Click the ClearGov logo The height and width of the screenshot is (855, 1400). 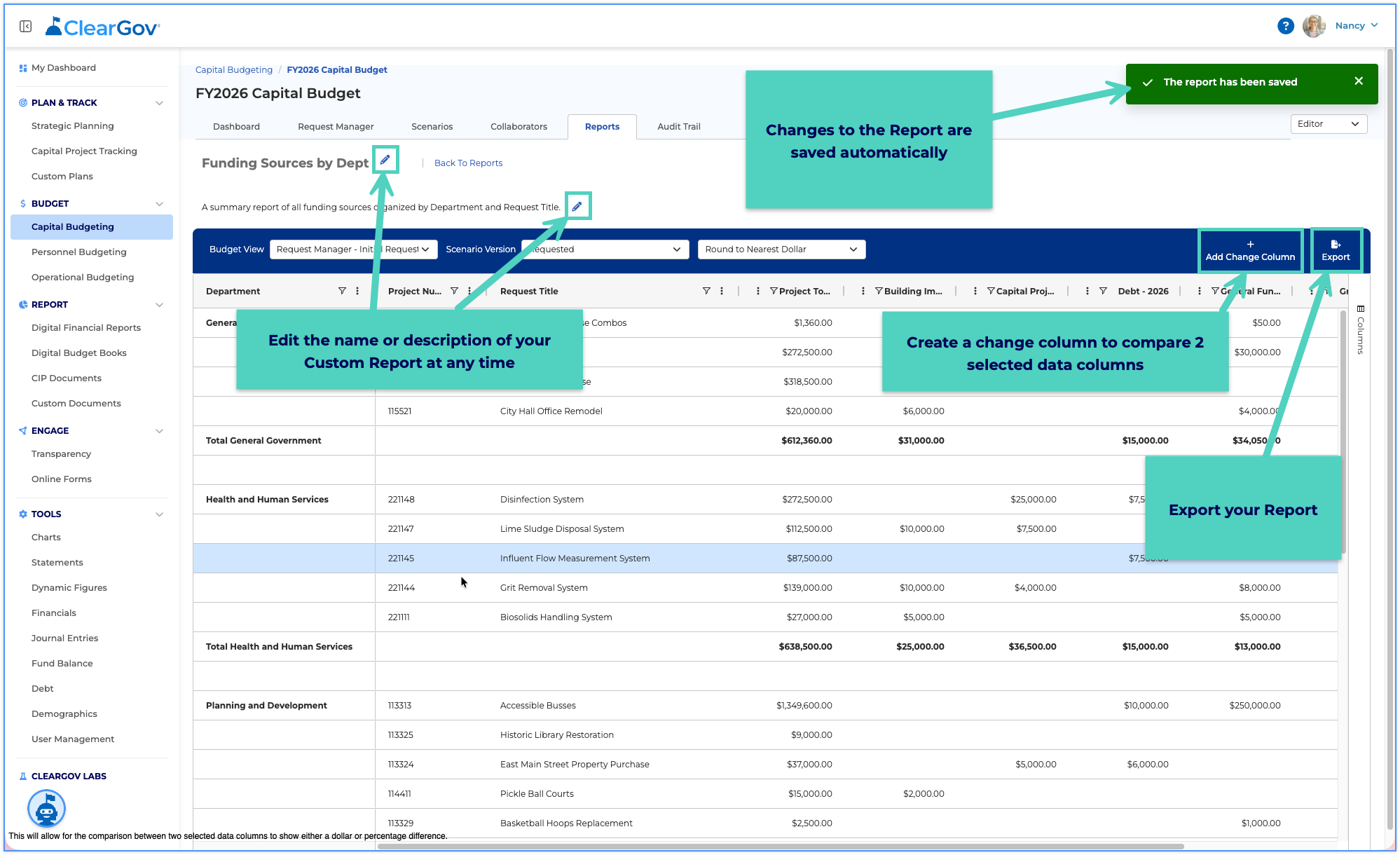(x=103, y=27)
